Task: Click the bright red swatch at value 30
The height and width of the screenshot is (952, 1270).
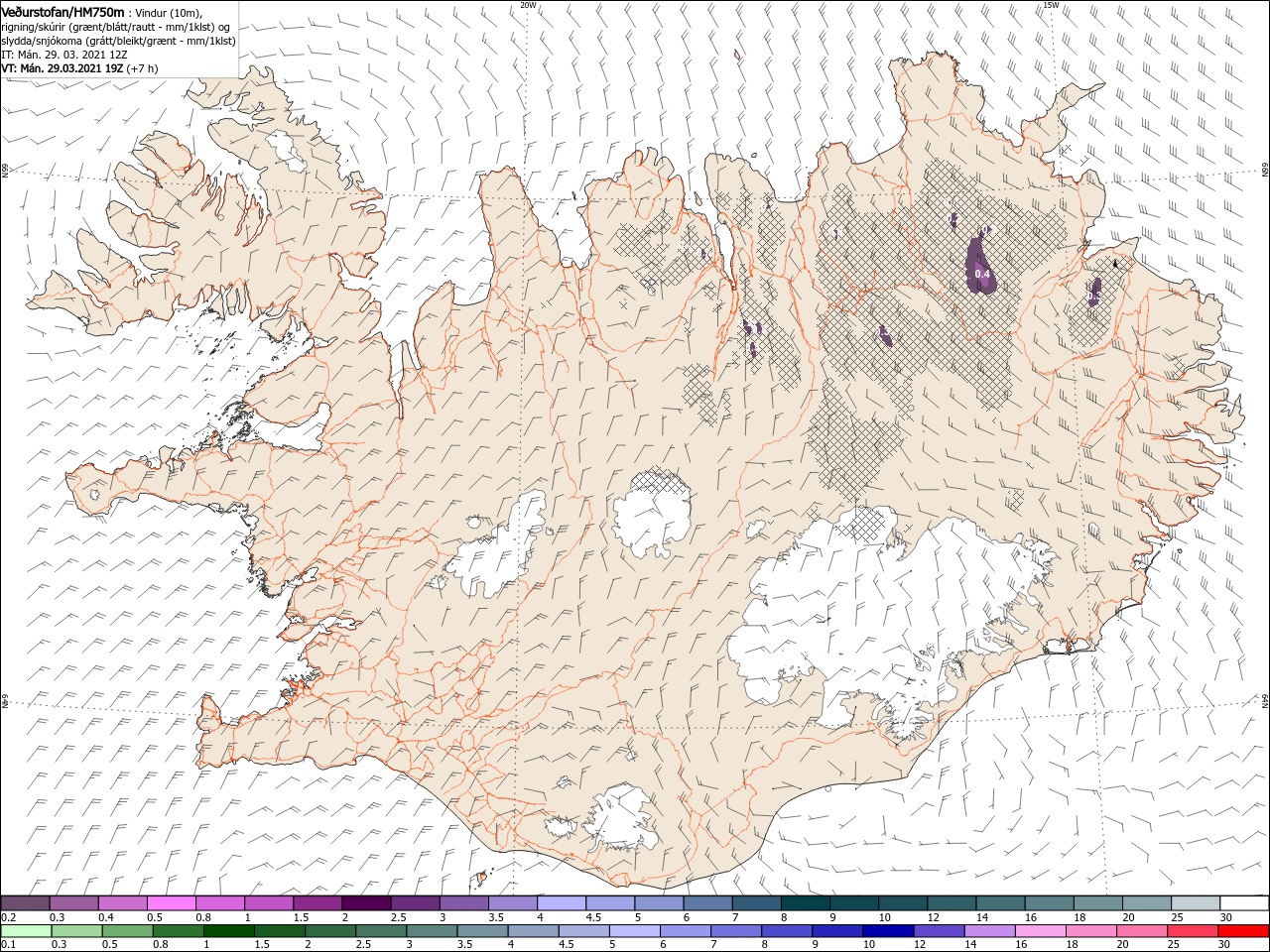Action: (1242, 931)
